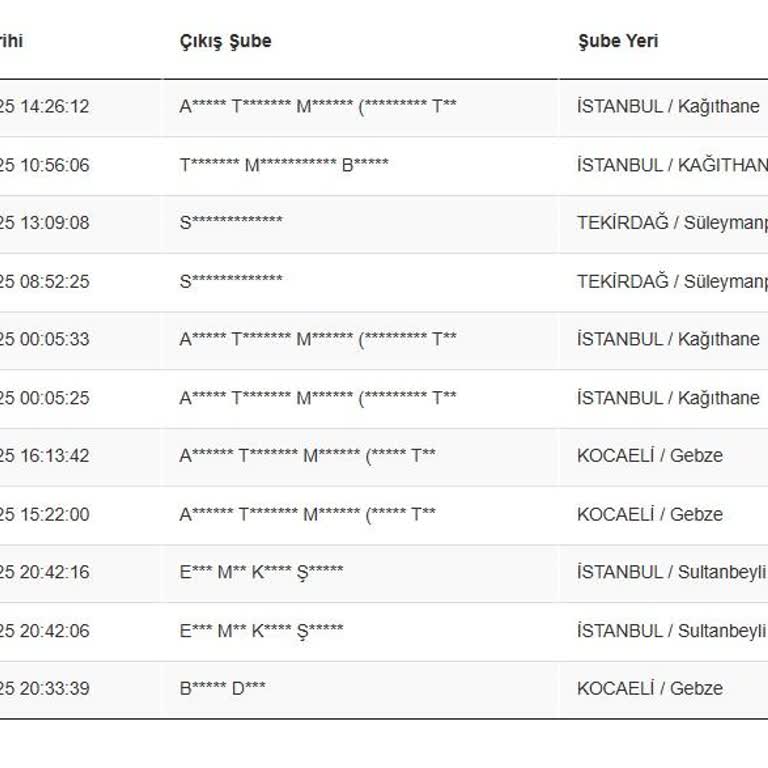The image size is (768, 768).
Task: Click the S************* branch cell at 13:09:08
Action: (231, 223)
